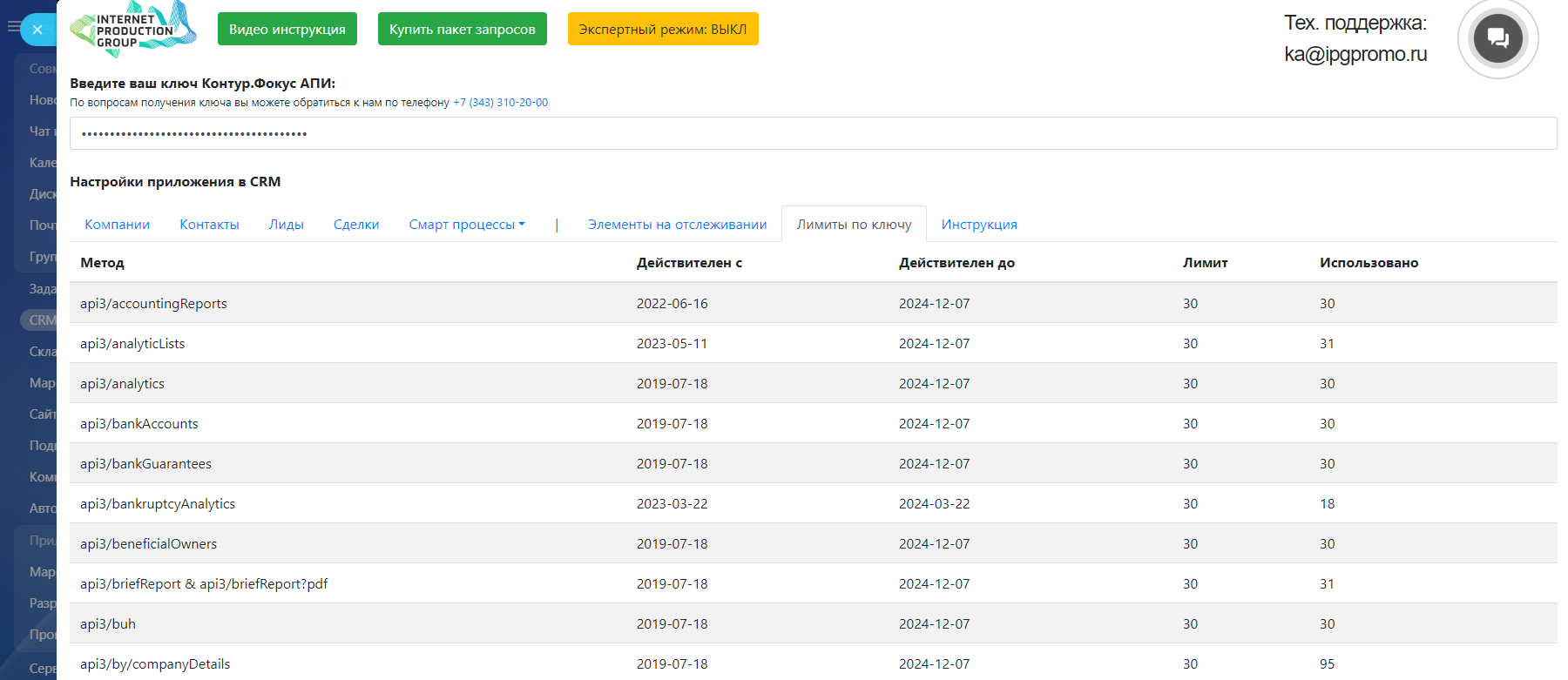This screenshot has width=1568, height=680.
Task: Close the slider panel with X button
Action: [x=37, y=30]
